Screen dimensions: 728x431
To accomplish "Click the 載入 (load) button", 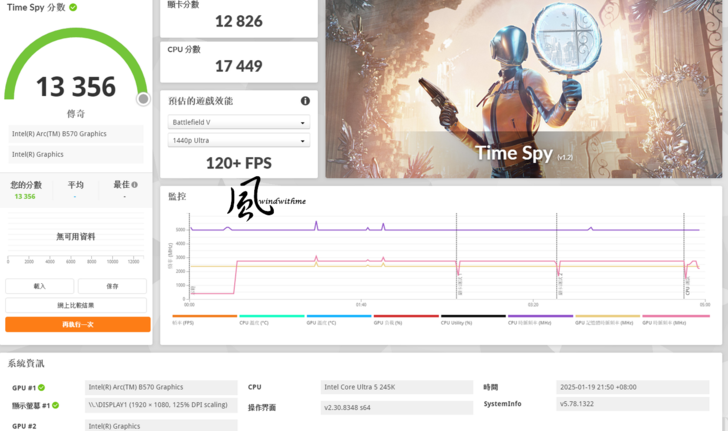I will [39, 286].
